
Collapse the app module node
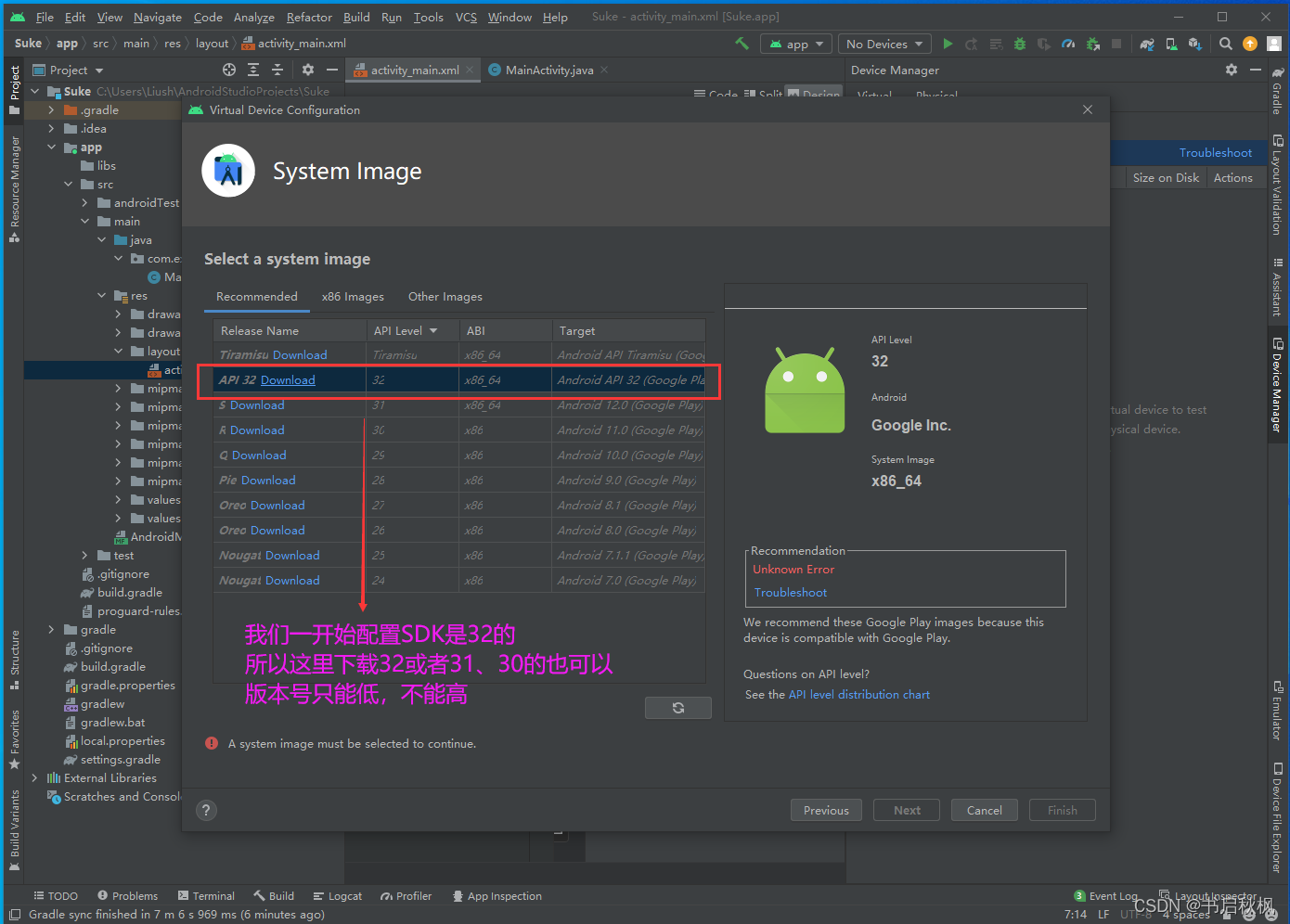pos(52,147)
